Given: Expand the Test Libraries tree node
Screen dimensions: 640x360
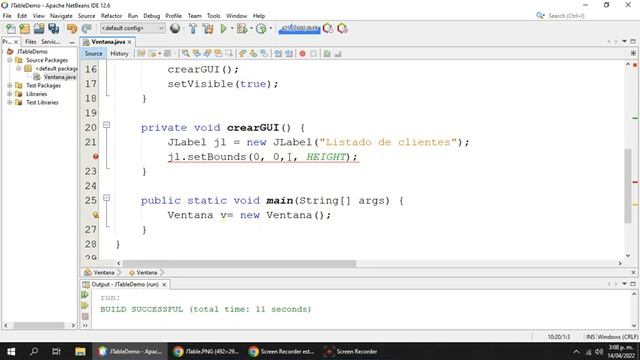Looking at the screenshot, I should pyautogui.click(x=10, y=102).
